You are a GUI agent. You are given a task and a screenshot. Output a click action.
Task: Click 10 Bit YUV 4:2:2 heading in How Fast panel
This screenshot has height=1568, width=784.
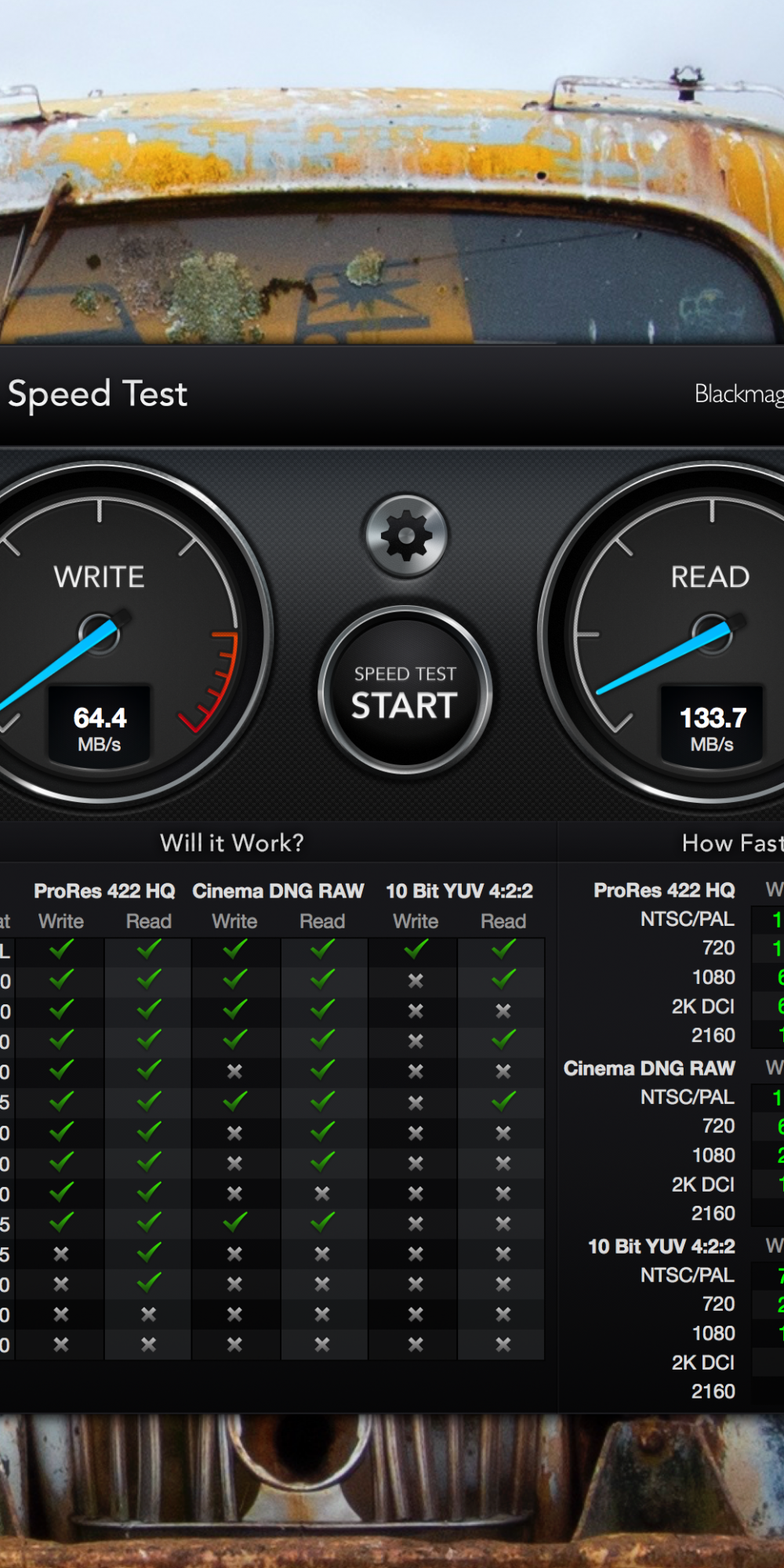[x=662, y=1246]
